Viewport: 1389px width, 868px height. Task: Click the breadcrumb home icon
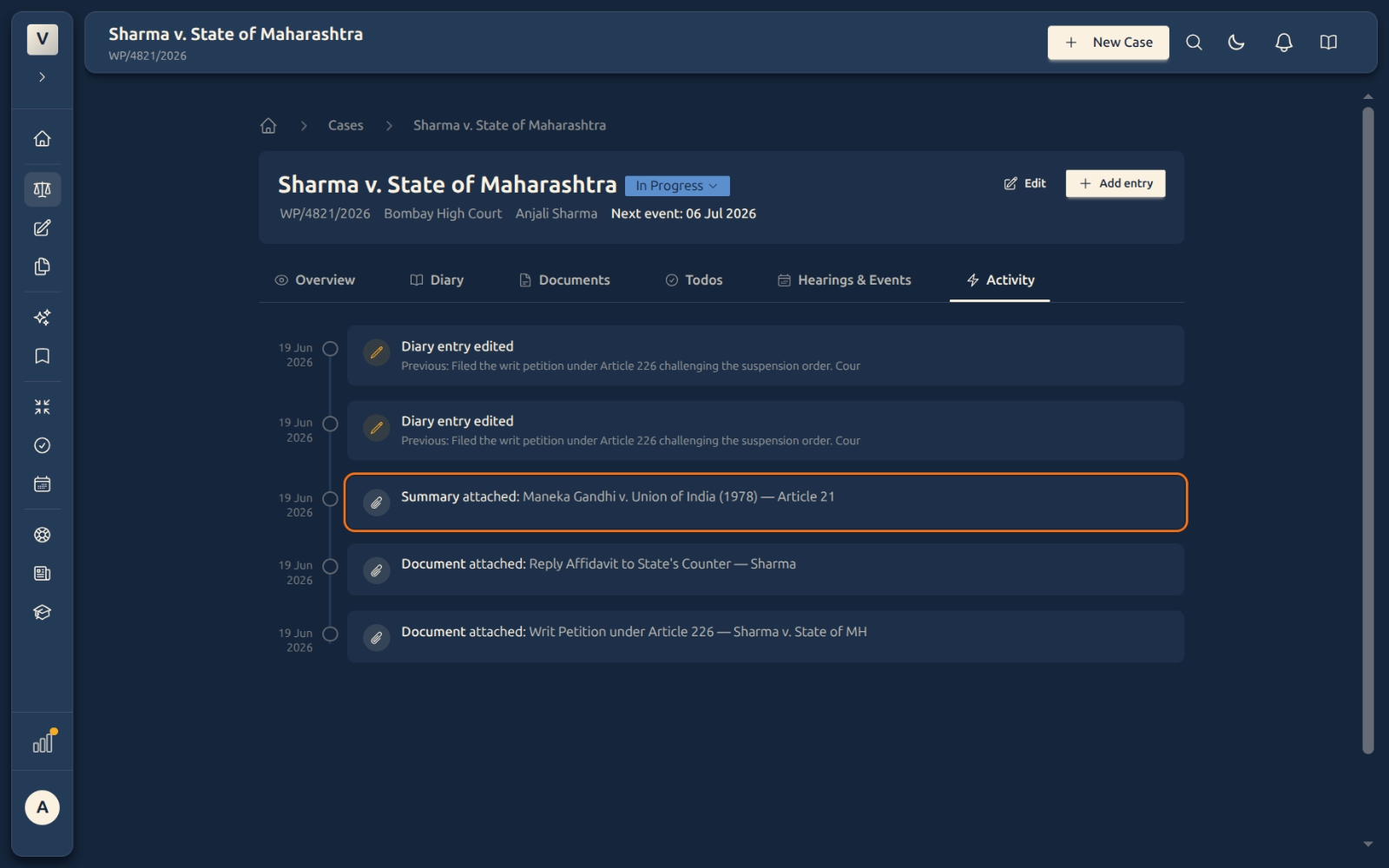(268, 126)
